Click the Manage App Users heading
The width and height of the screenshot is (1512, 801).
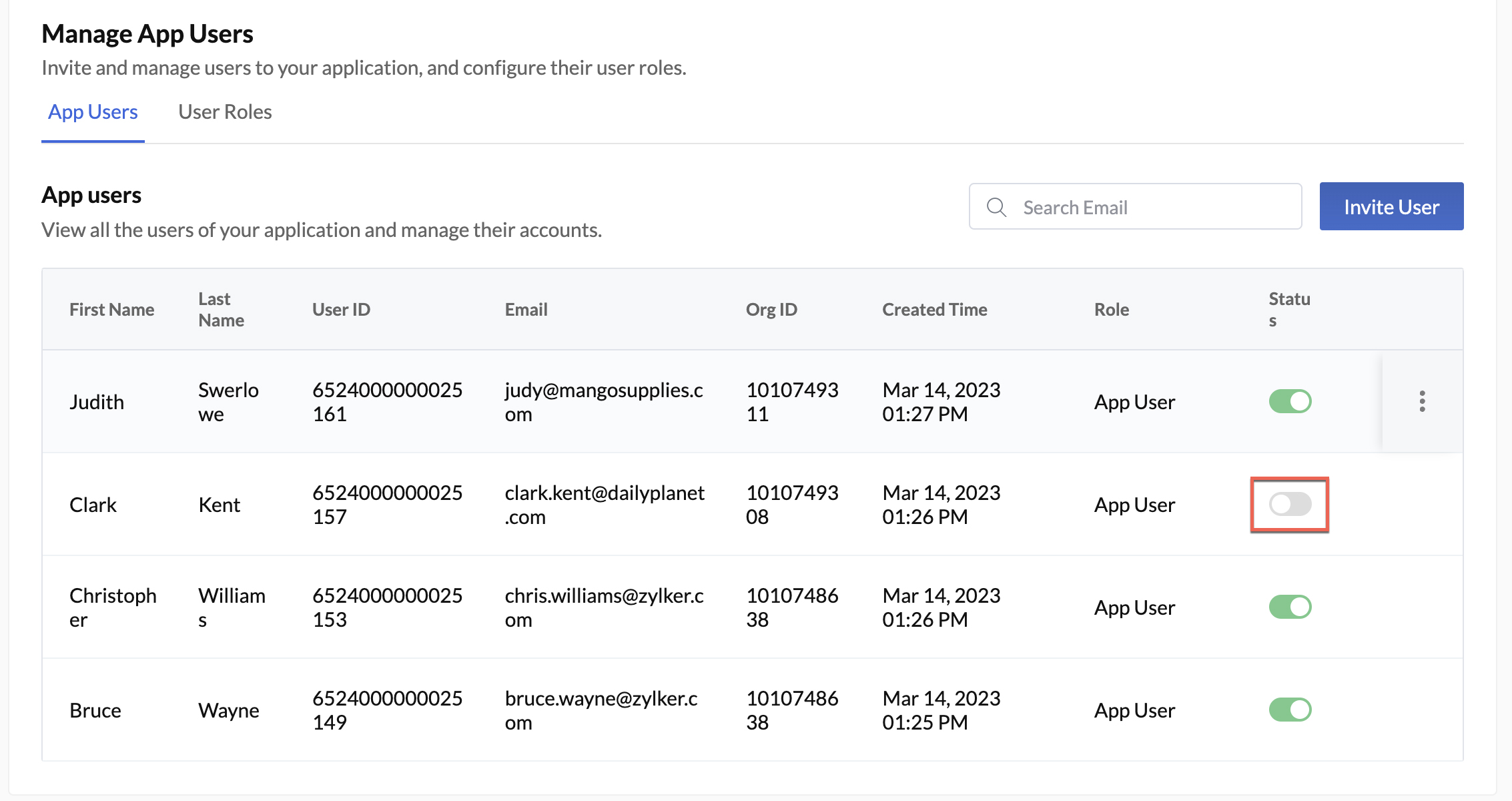pyautogui.click(x=147, y=33)
